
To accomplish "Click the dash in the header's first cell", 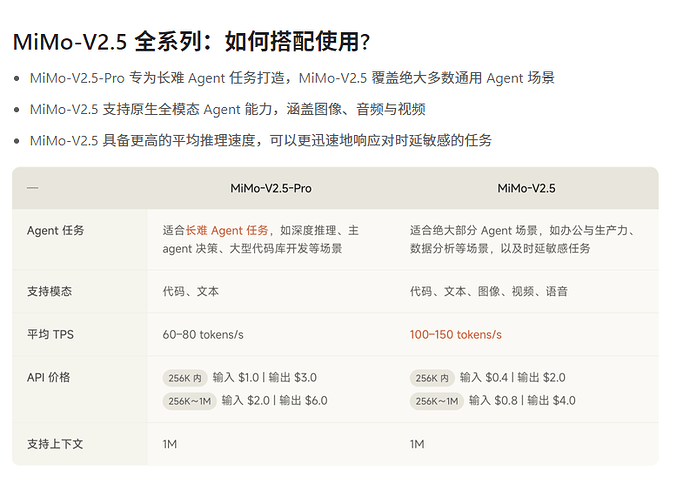I will (x=33, y=188).
